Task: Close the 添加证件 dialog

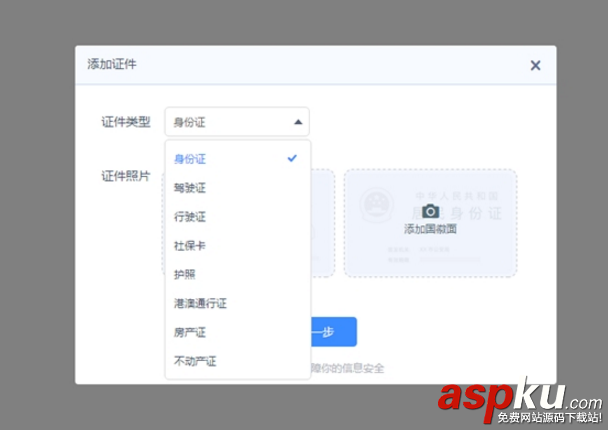Action: tap(535, 65)
